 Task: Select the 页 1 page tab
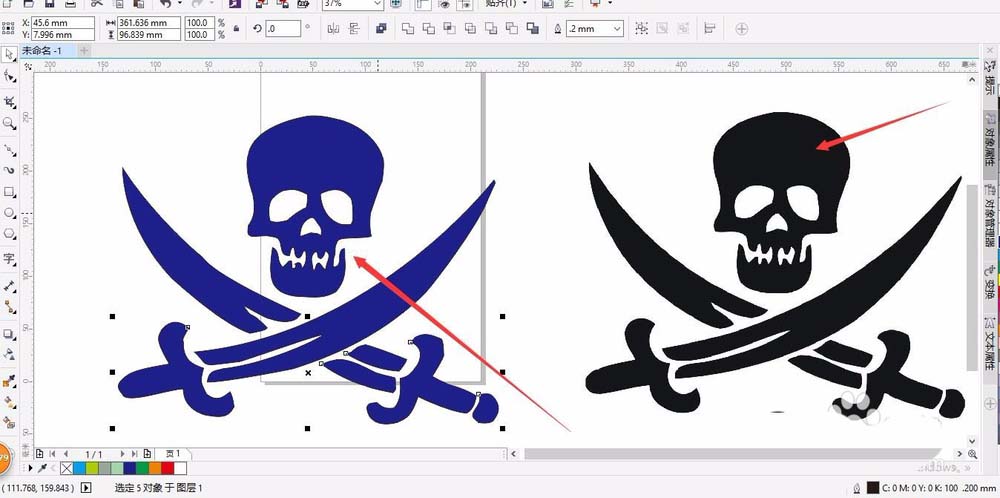coord(173,453)
